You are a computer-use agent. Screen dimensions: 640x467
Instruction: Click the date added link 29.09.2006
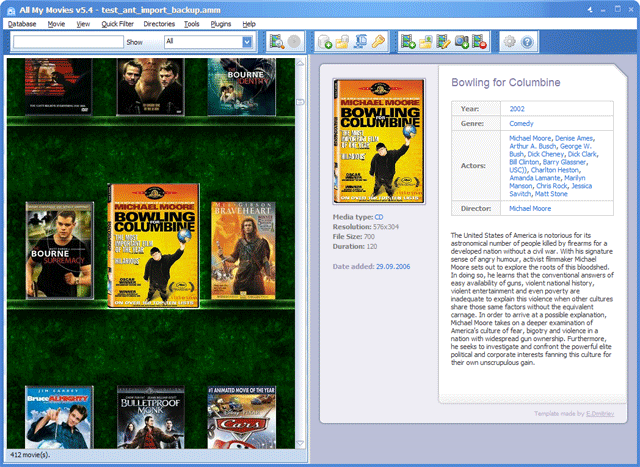tap(393, 267)
